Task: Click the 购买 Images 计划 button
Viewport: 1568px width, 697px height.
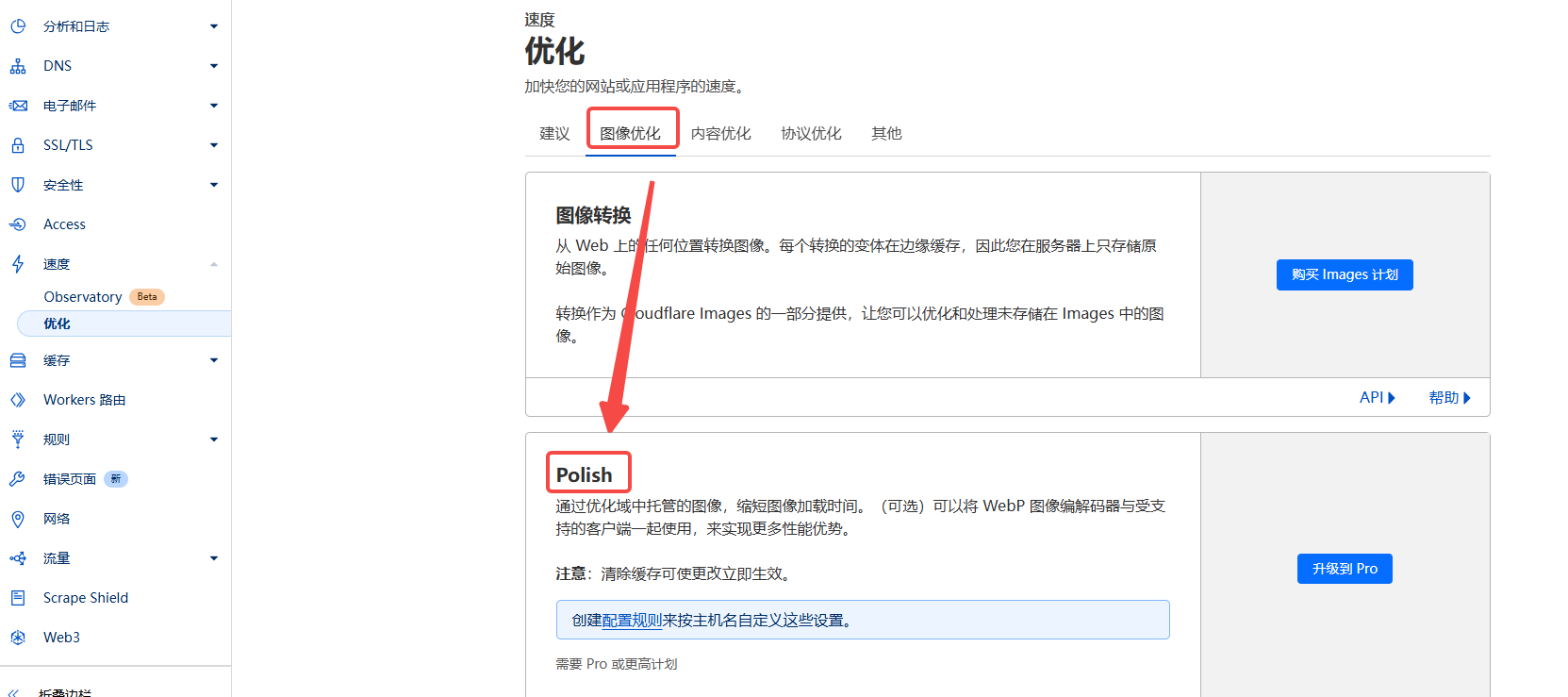Action: [x=1345, y=274]
